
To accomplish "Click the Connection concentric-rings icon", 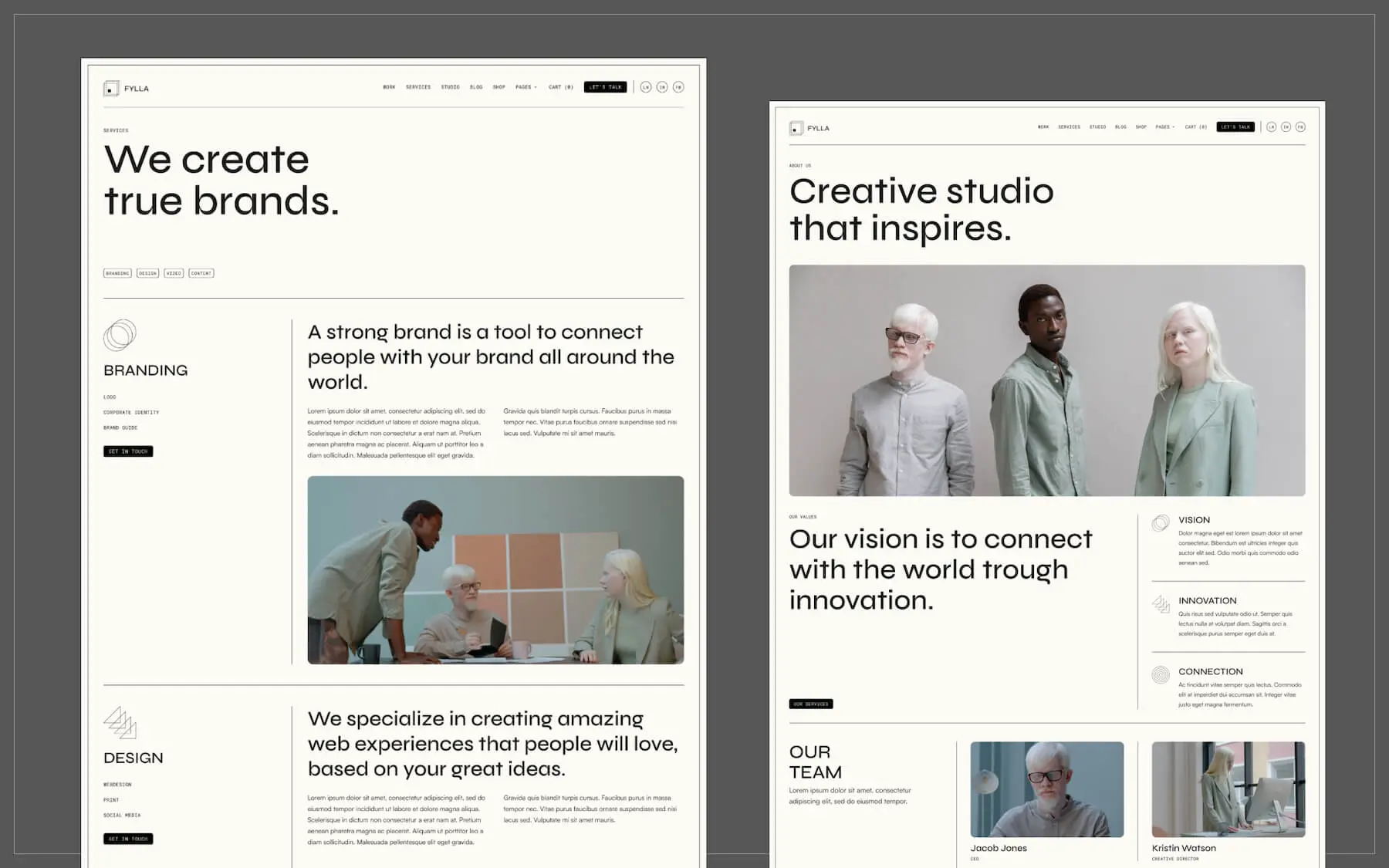I will tap(1161, 675).
